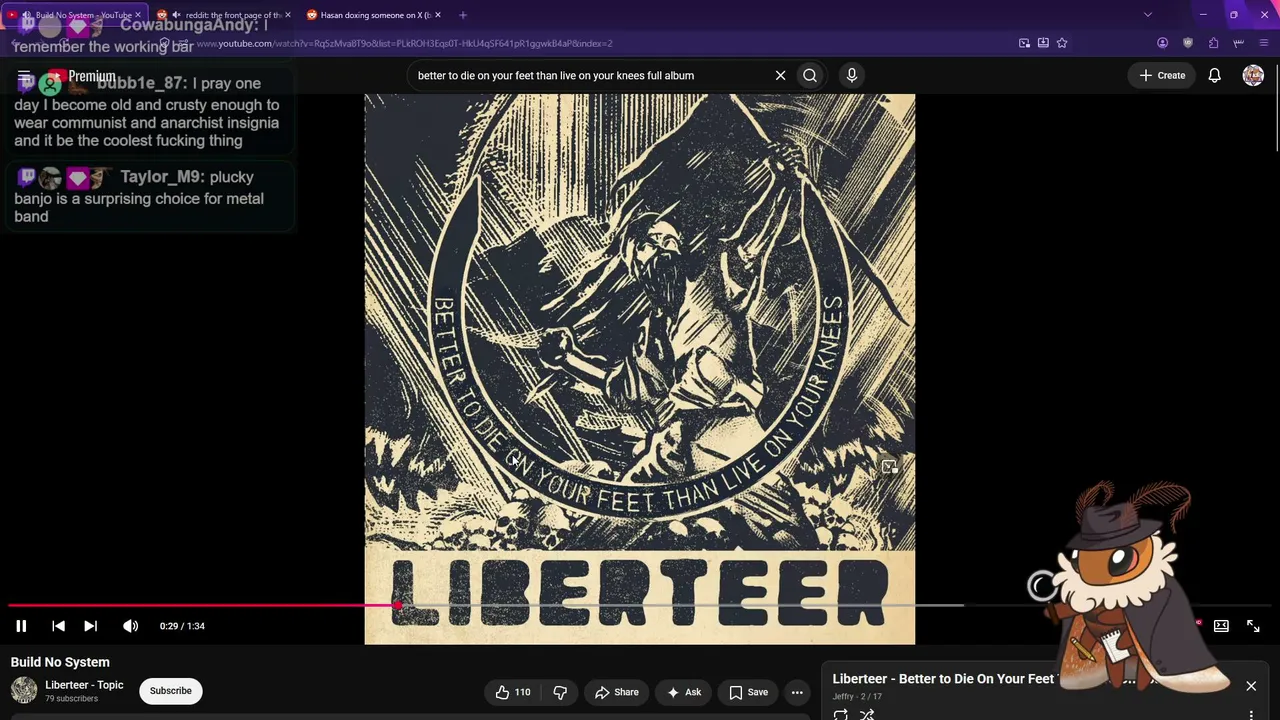Switch to the reddit front page tab
1280x720 pixels.
225,15
